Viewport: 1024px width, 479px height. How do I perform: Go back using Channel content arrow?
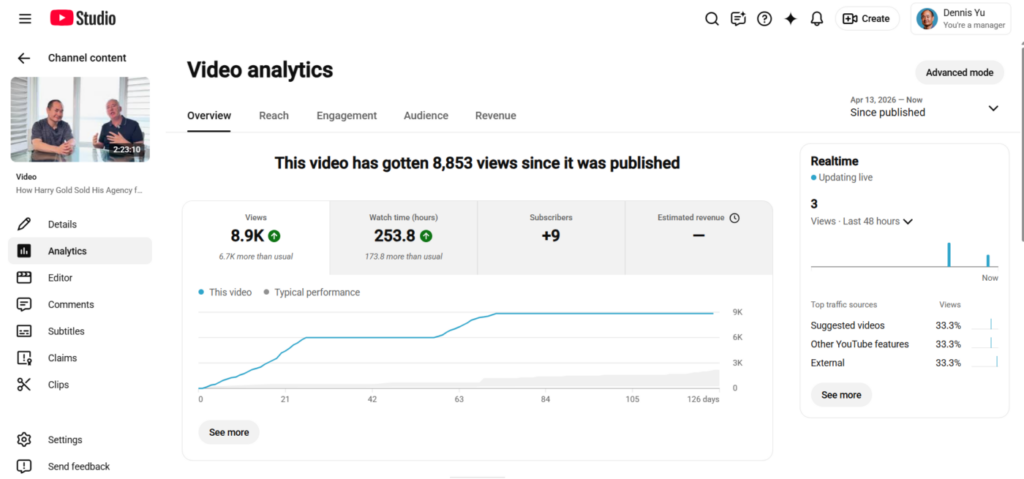coord(24,58)
